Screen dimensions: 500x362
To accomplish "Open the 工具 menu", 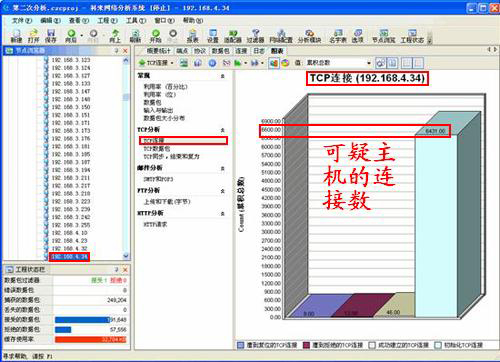I will click(136, 20).
